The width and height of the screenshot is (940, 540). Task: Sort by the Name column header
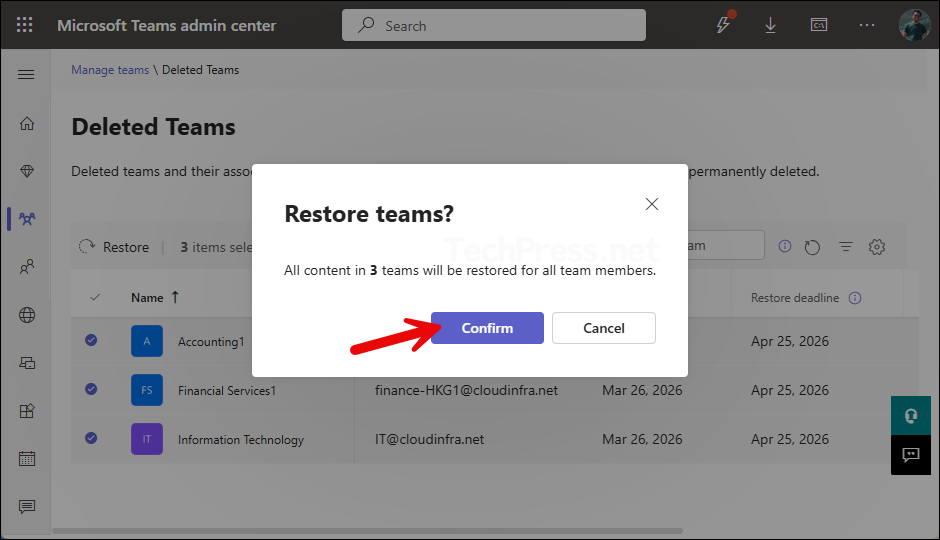(155, 297)
